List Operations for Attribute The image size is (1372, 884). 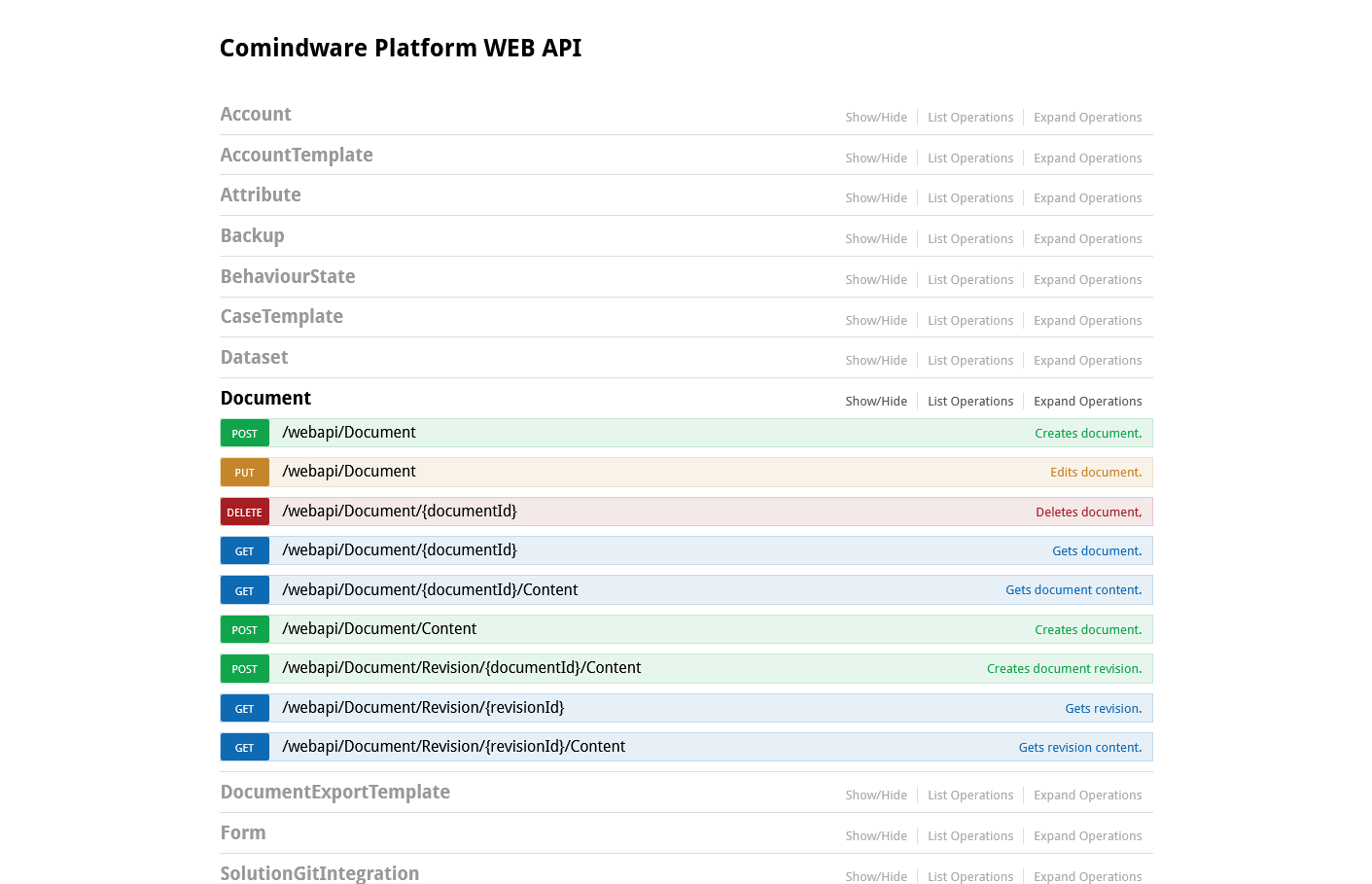[x=970, y=198]
